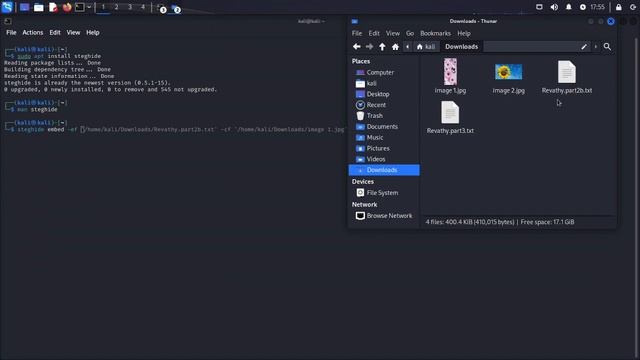Open Thunar Go menu
This screenshot has width=640, height=360.
coord(410,33)
